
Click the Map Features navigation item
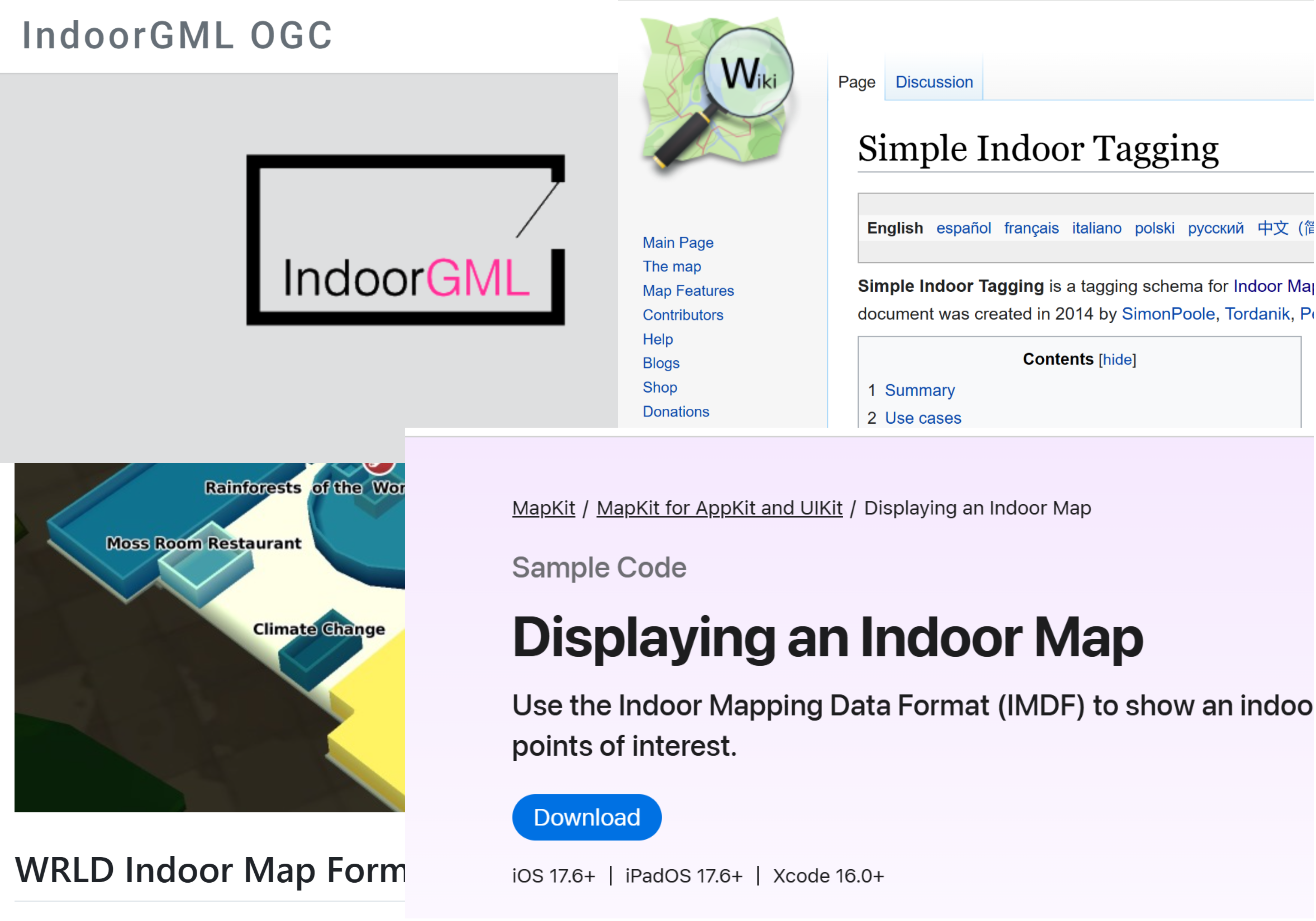[x=688, y=291]
